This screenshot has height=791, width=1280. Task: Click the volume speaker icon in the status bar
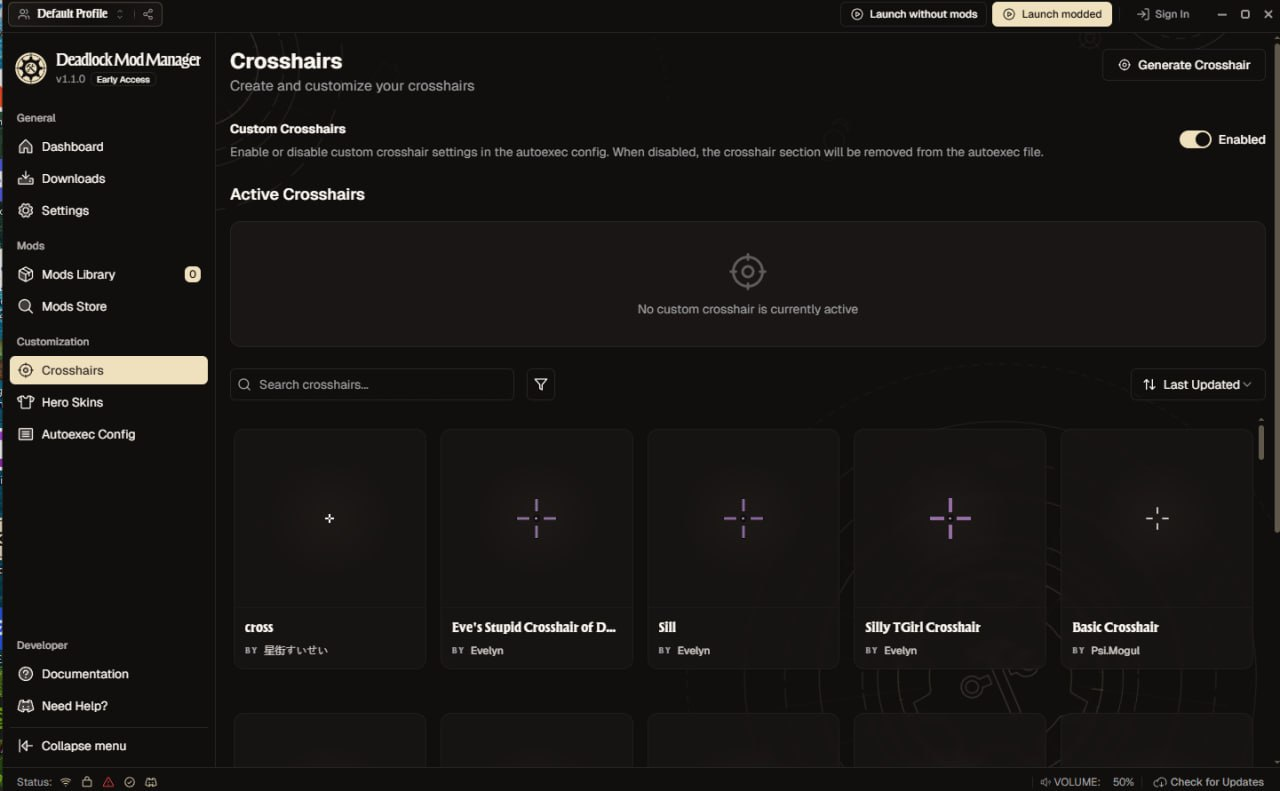coord(1045,782)
